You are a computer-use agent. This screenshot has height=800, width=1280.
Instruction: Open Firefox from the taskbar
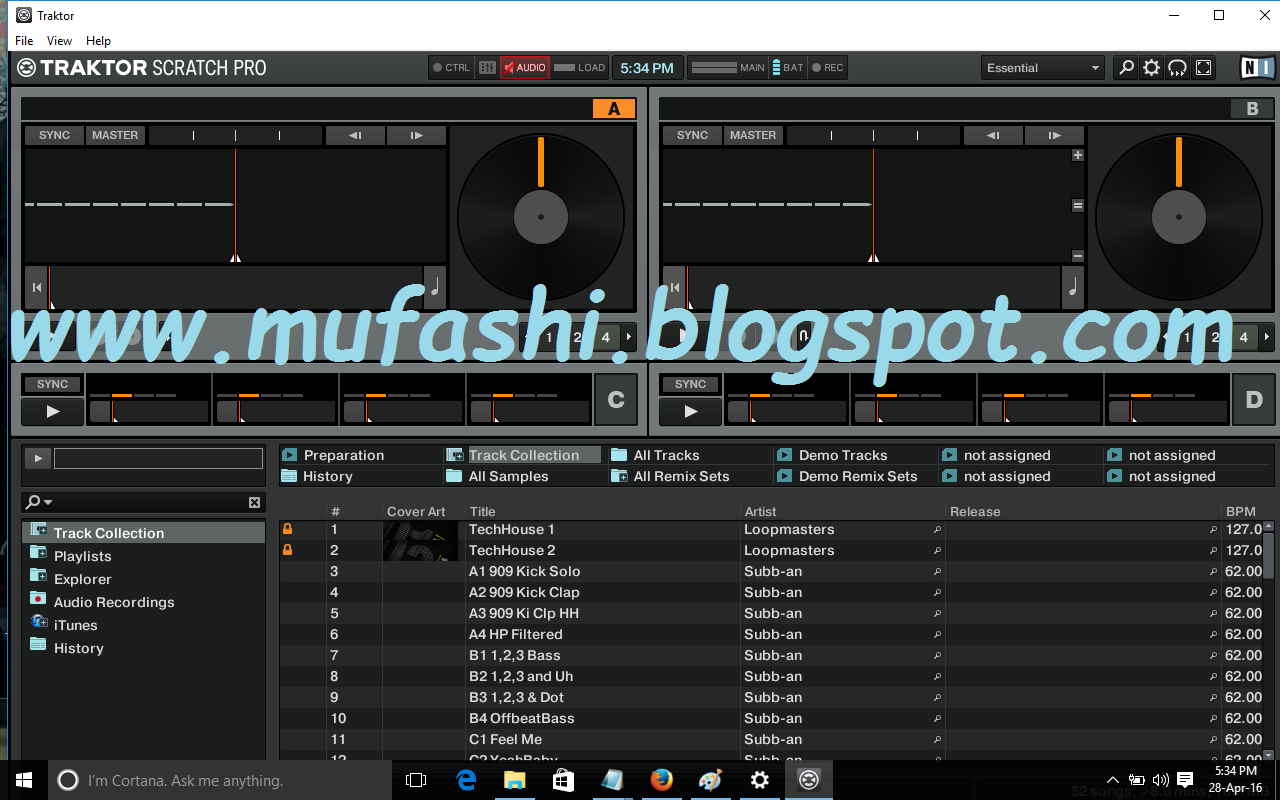661,780
